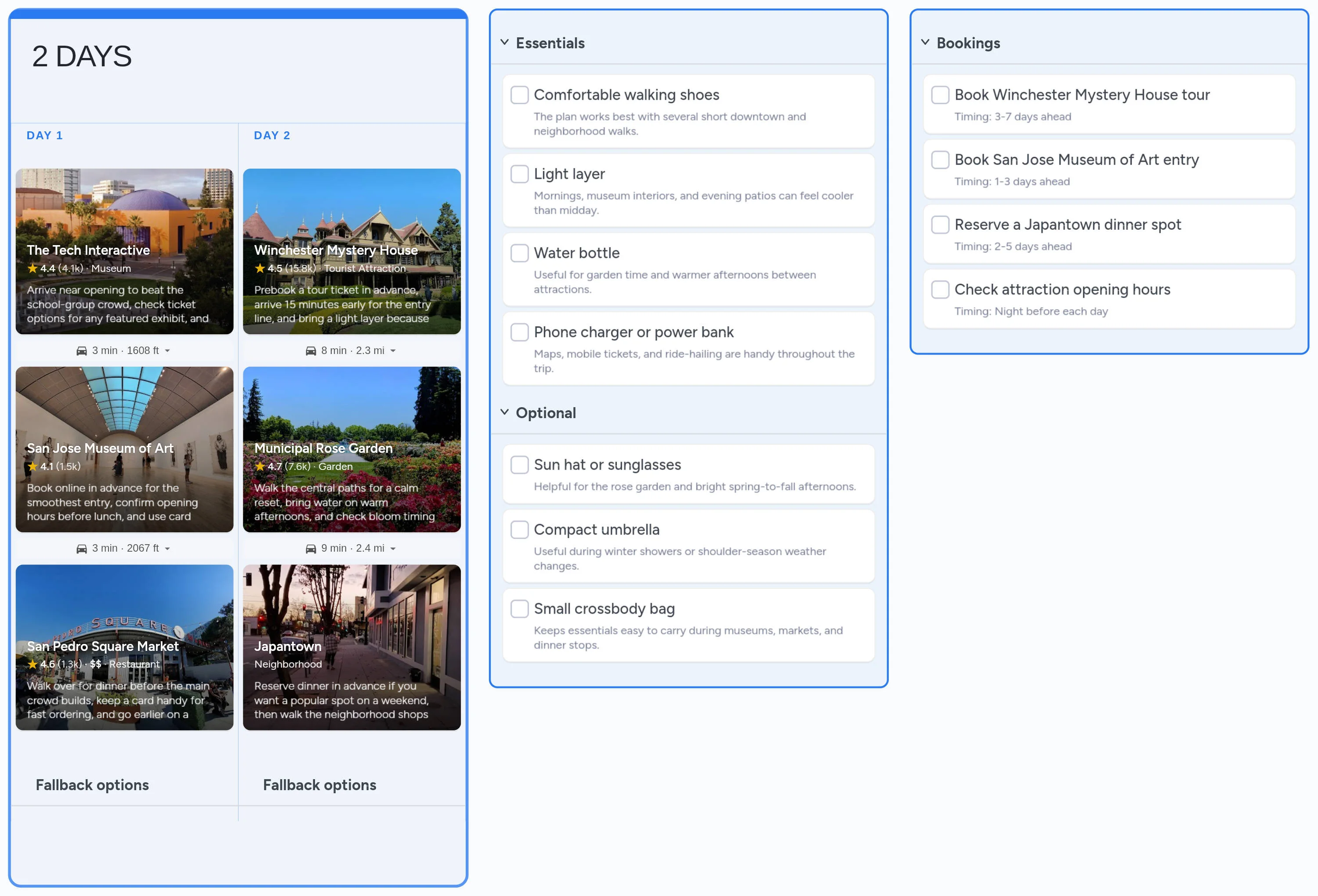1318x896 pixels.
Task: Open the 8 min · 2.3 mi travel dropdown arrow
Action: 393,351
